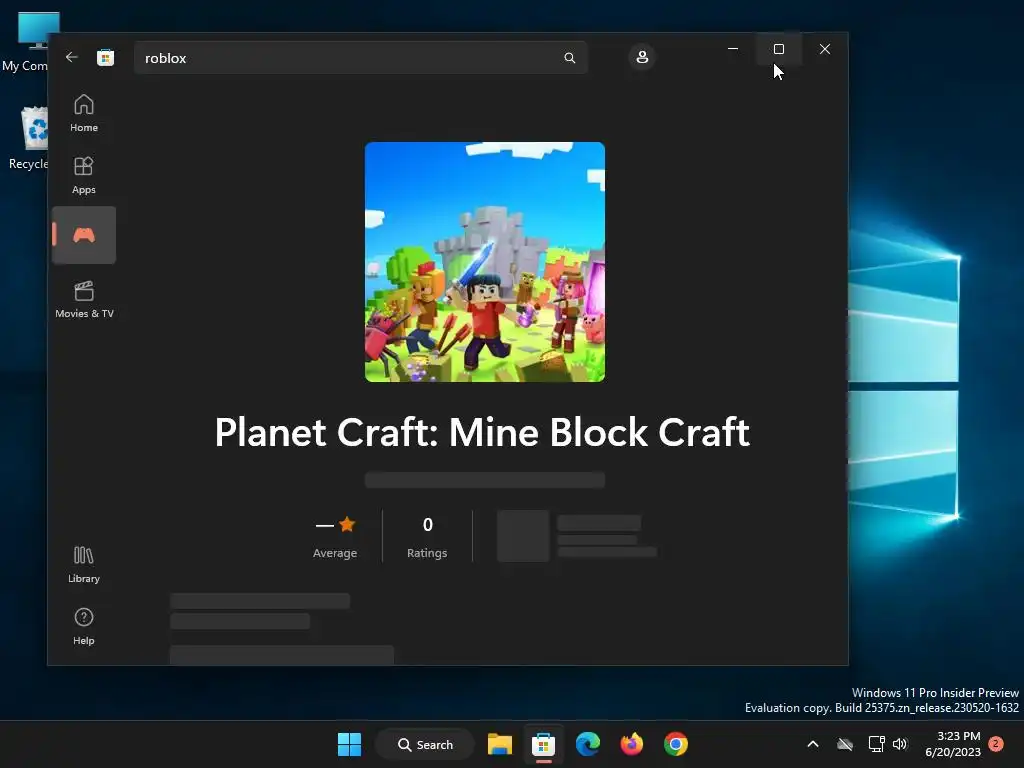Image resolution: width=1024 pixels, height=768 pixels.
Task: Maximize the Microsoft Store window
Action: point(778,49)
